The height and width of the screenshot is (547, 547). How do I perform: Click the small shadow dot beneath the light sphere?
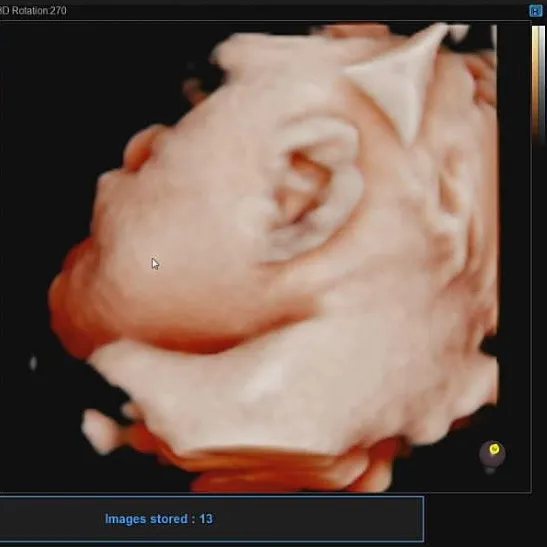[490, 471]
